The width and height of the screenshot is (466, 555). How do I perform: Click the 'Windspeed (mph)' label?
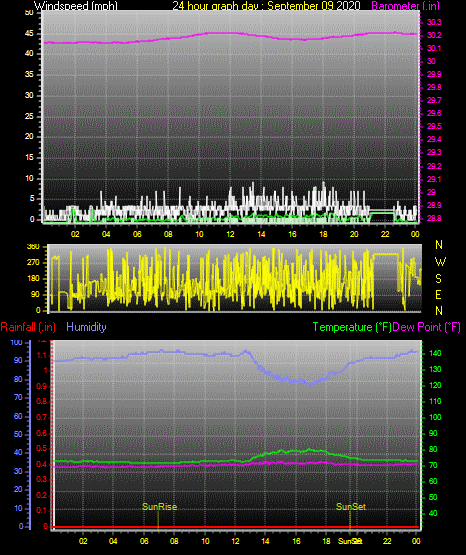point(75,6)
